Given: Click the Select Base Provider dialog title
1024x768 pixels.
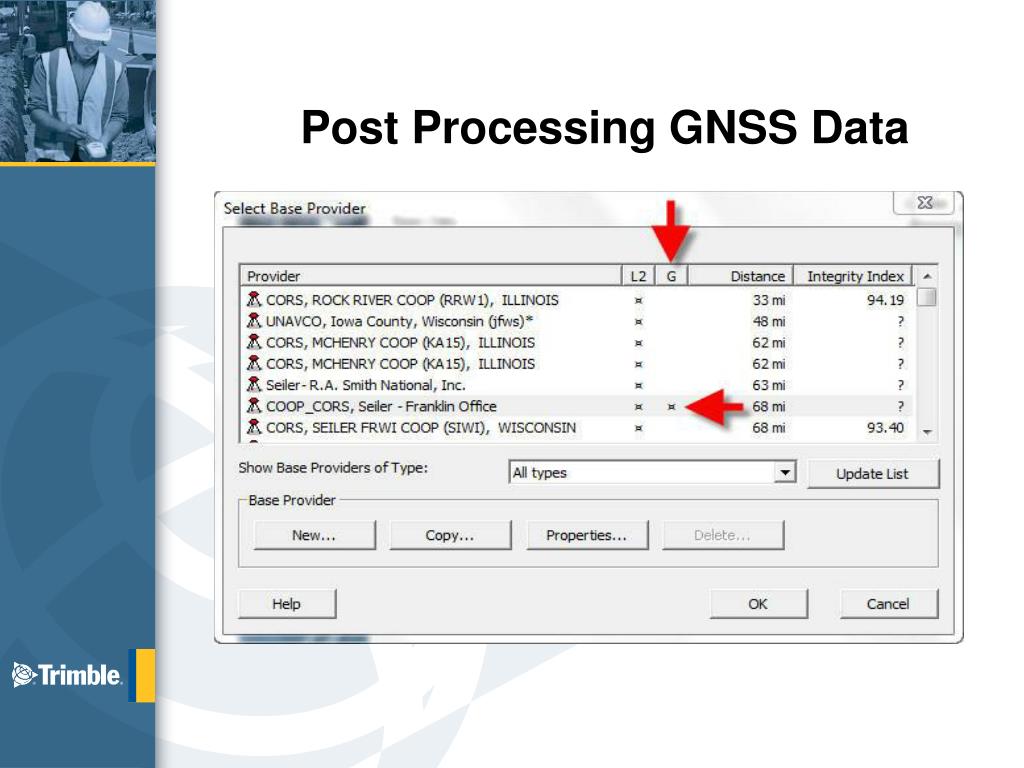Looking at the screenshot, I should [295, 208].
